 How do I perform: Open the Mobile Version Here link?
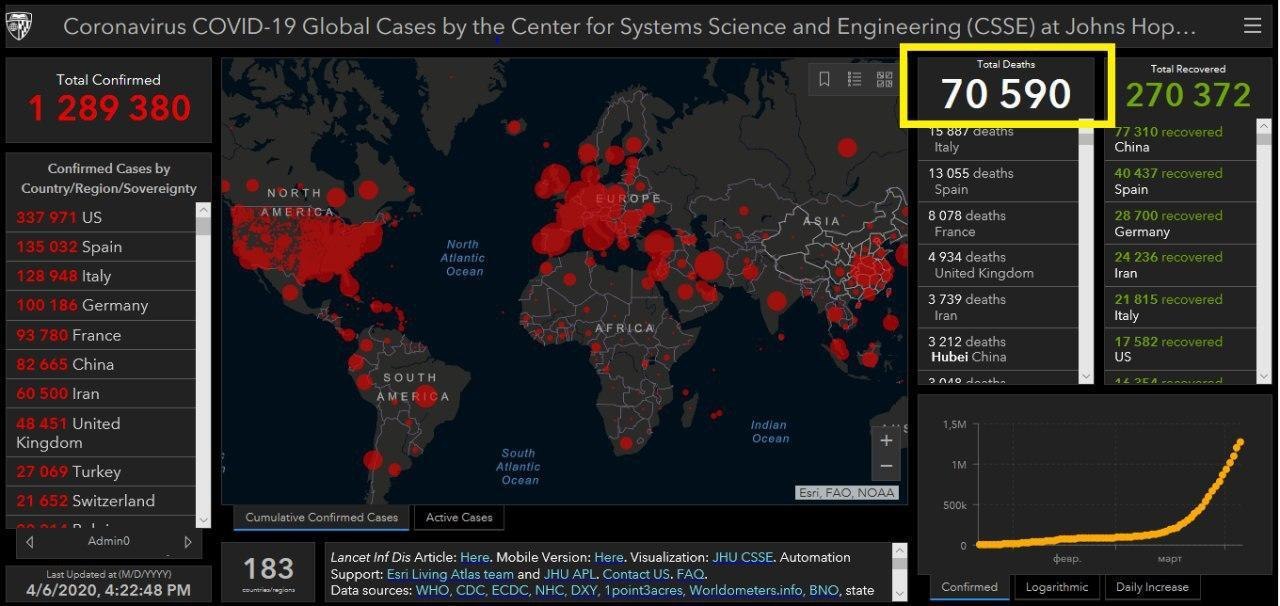609,557
